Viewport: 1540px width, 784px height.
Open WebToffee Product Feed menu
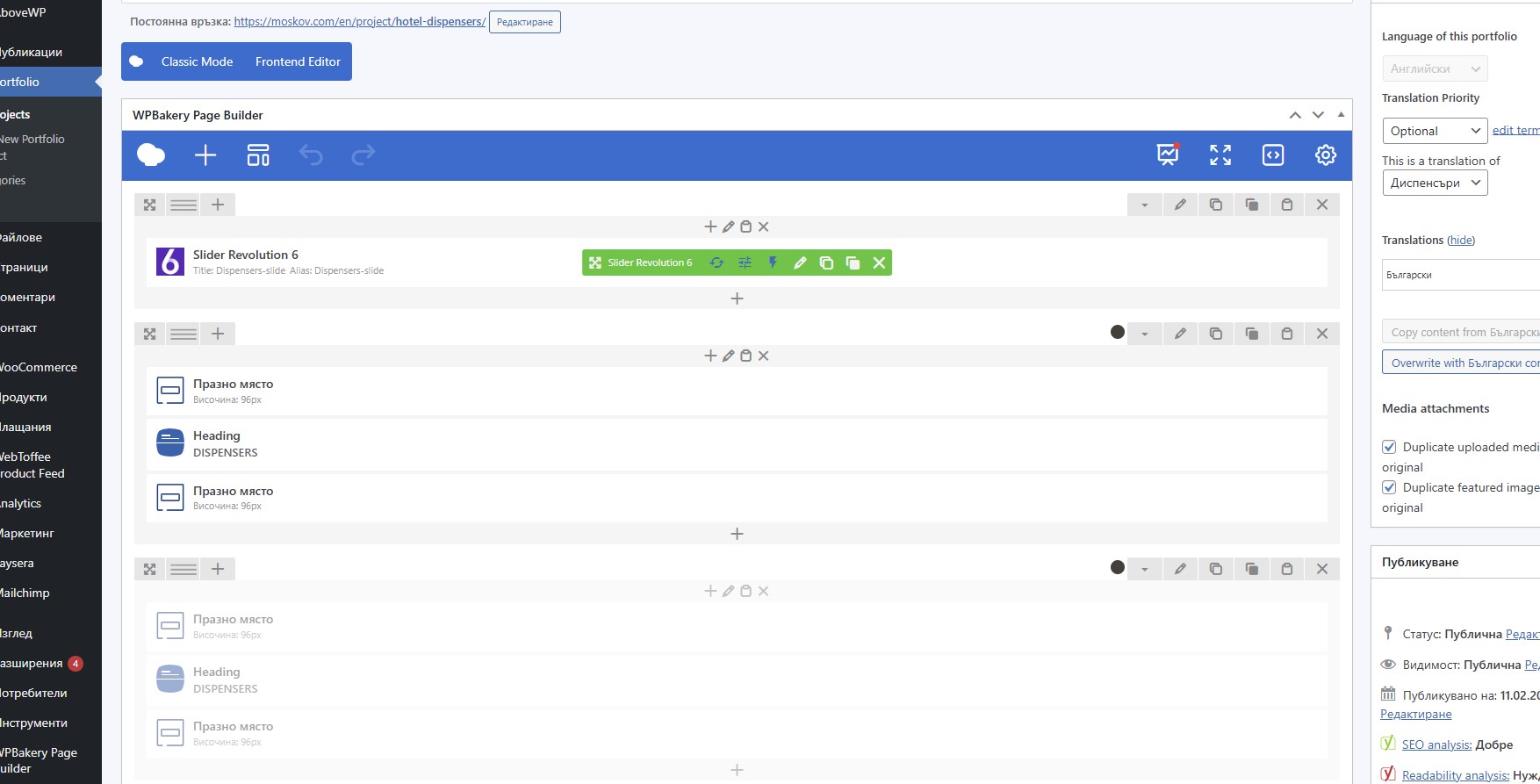[x=51, y=465]
